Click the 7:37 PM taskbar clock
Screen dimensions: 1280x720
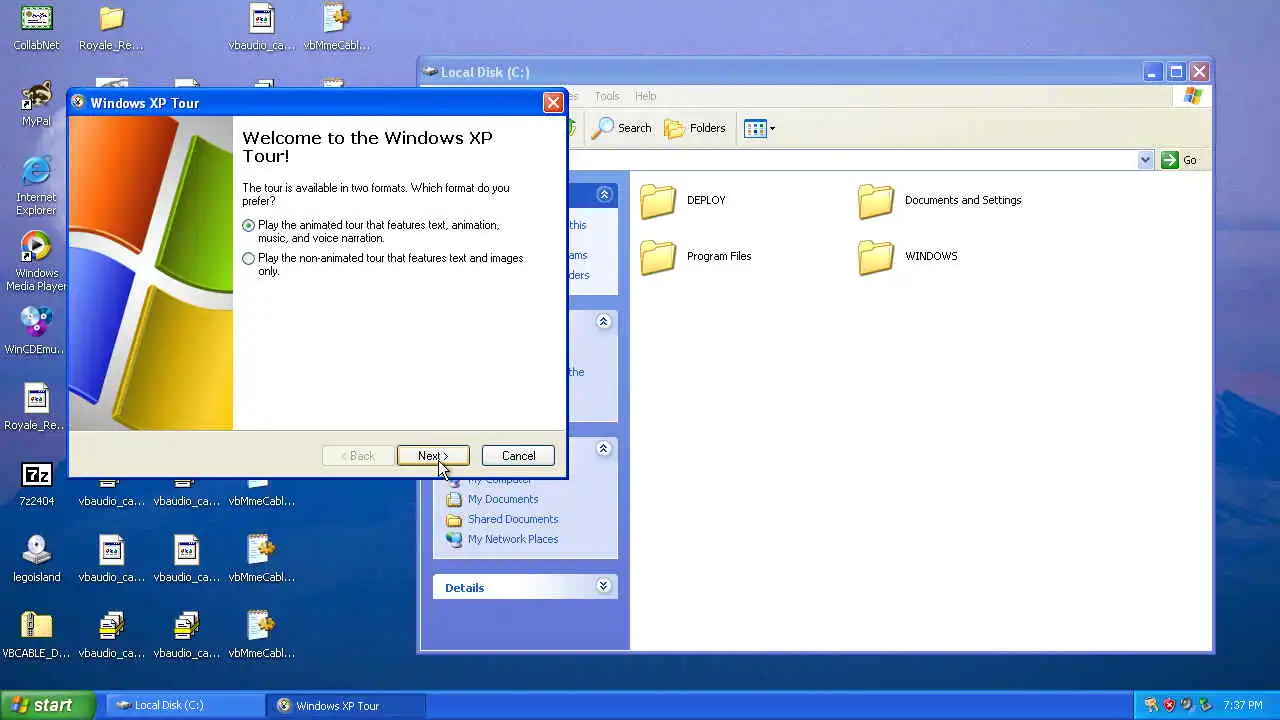pos(1242,705)
